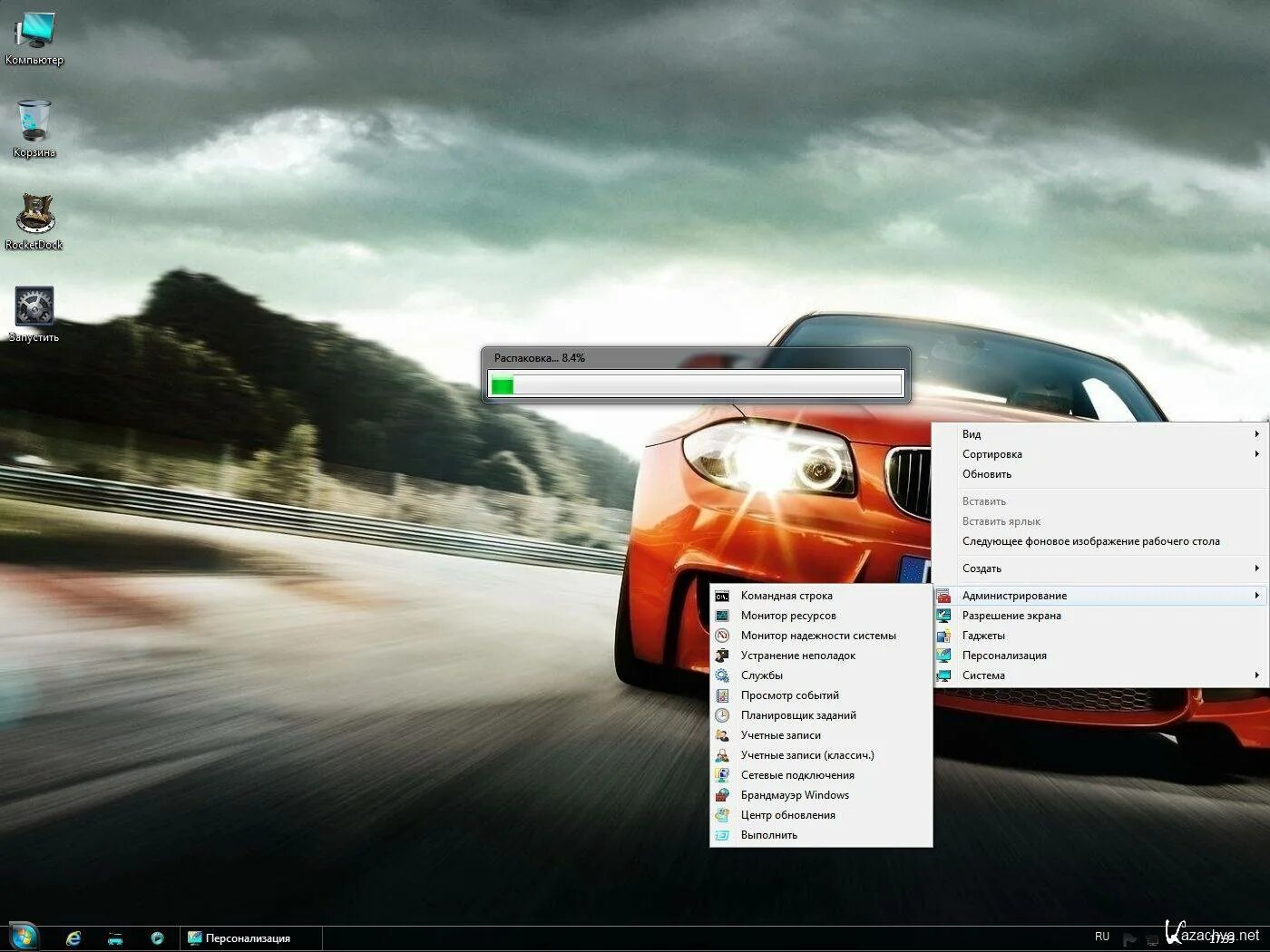Open the Компьютер desktop icon
Screen dimensions: 1270x952
[x=34, y=39]
